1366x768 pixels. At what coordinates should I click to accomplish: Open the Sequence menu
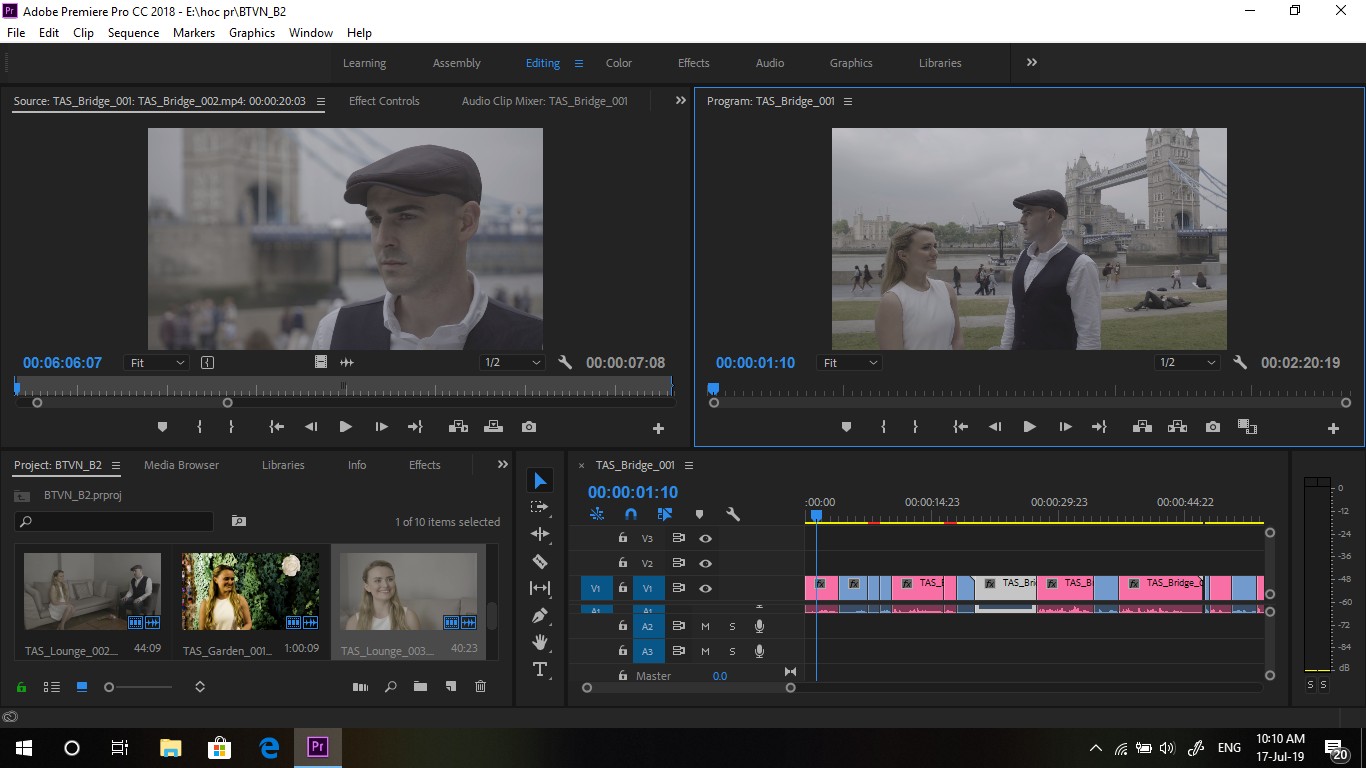pos(133,32)
